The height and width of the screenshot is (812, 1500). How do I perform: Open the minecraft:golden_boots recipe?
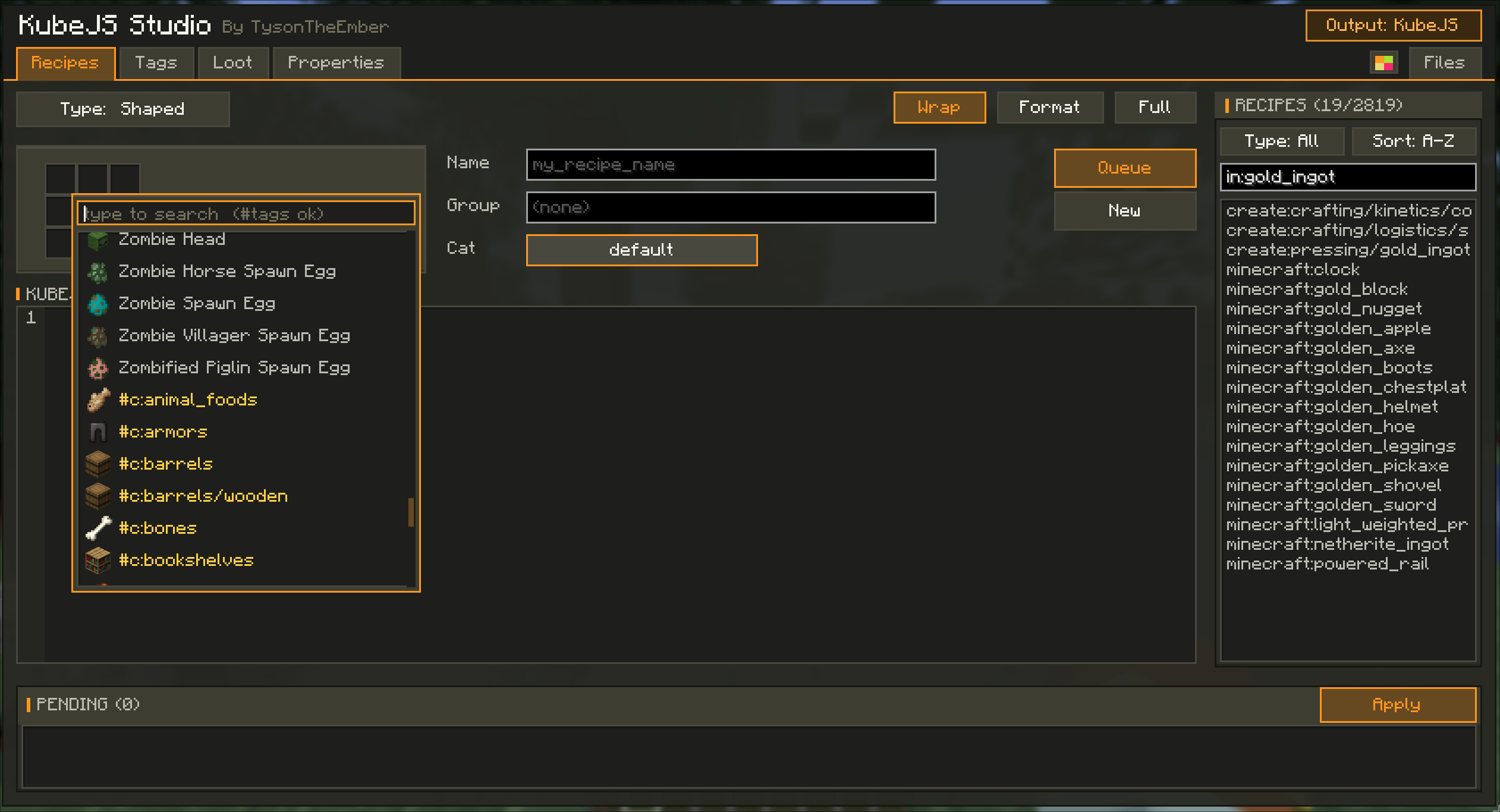[x=1348, y=368]
